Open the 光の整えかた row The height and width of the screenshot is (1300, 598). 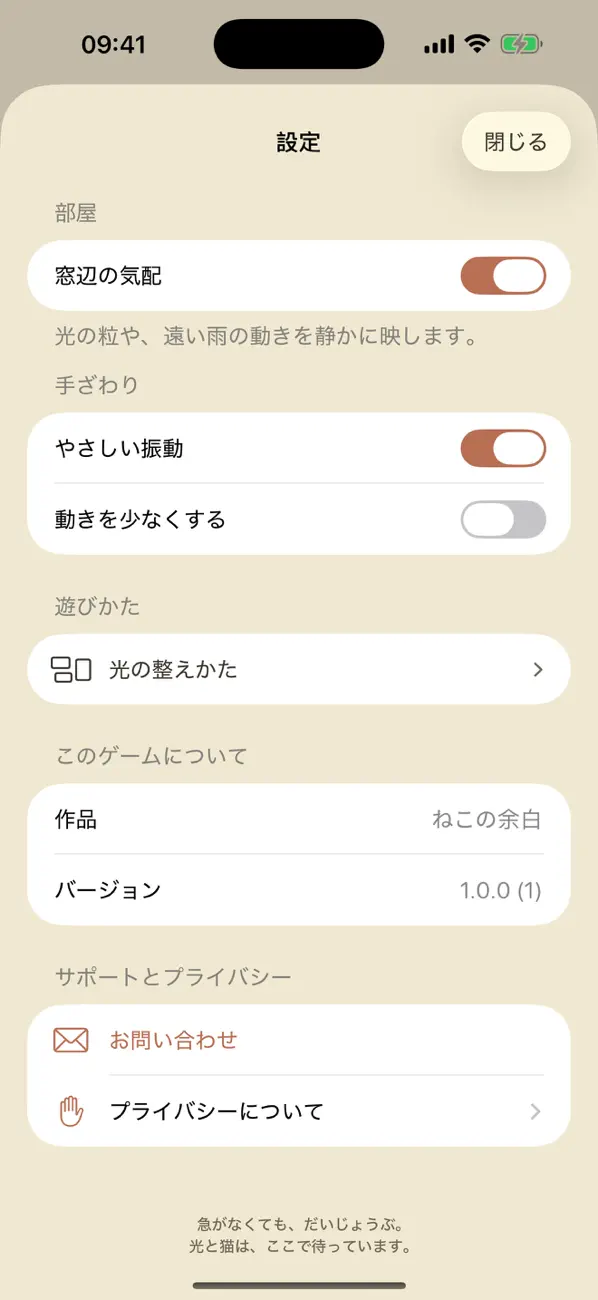point(299,669)
